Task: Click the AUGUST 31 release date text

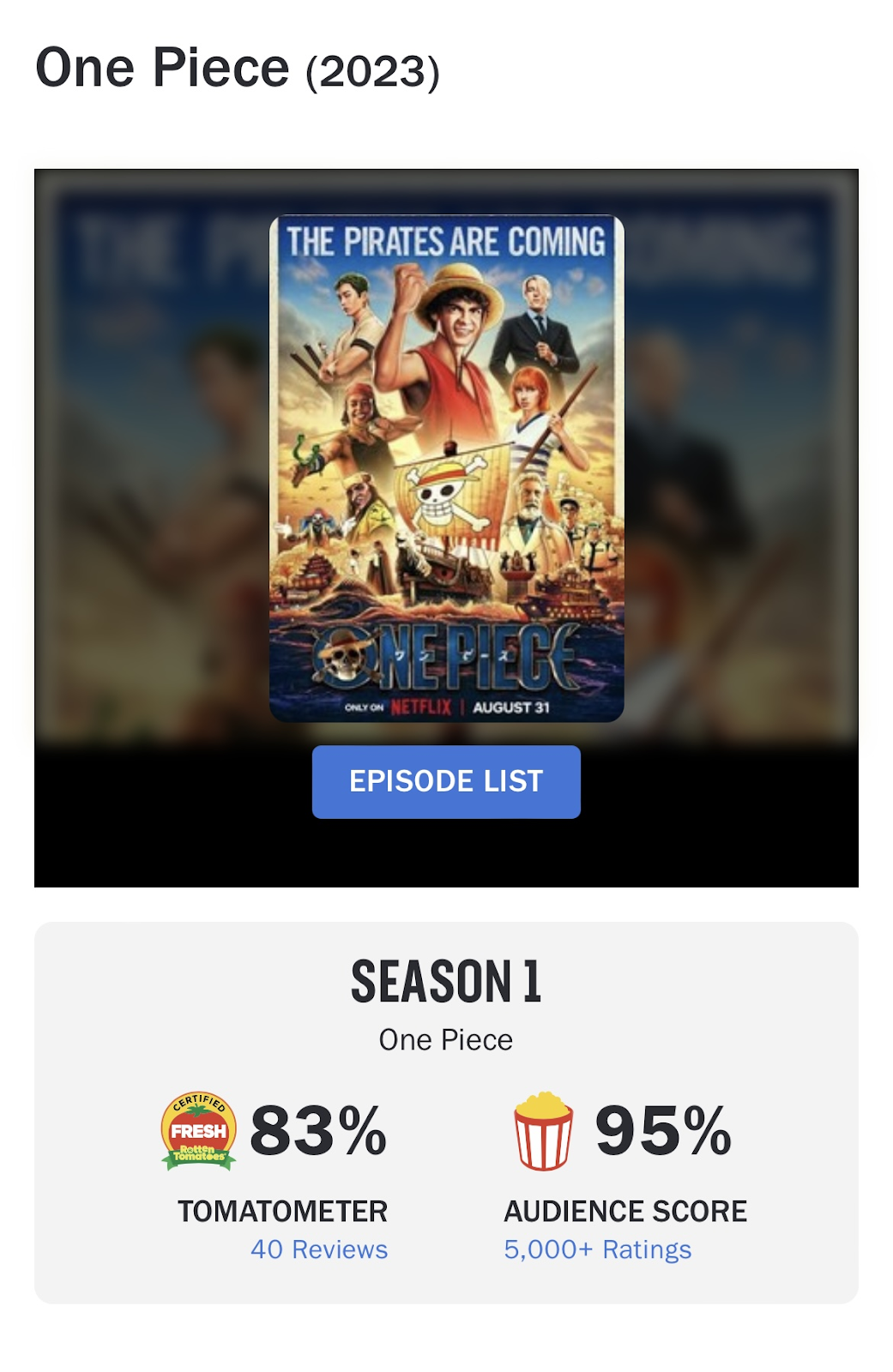Action: coord(511,707)
